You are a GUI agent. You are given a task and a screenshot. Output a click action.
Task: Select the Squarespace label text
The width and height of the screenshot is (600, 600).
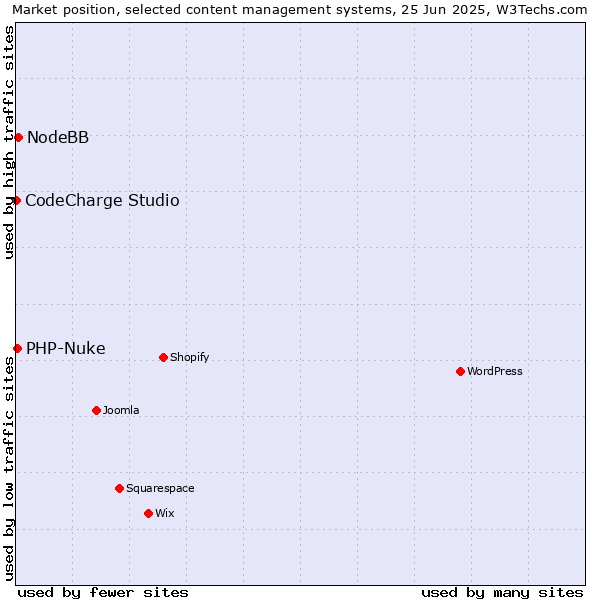(160, 489)
